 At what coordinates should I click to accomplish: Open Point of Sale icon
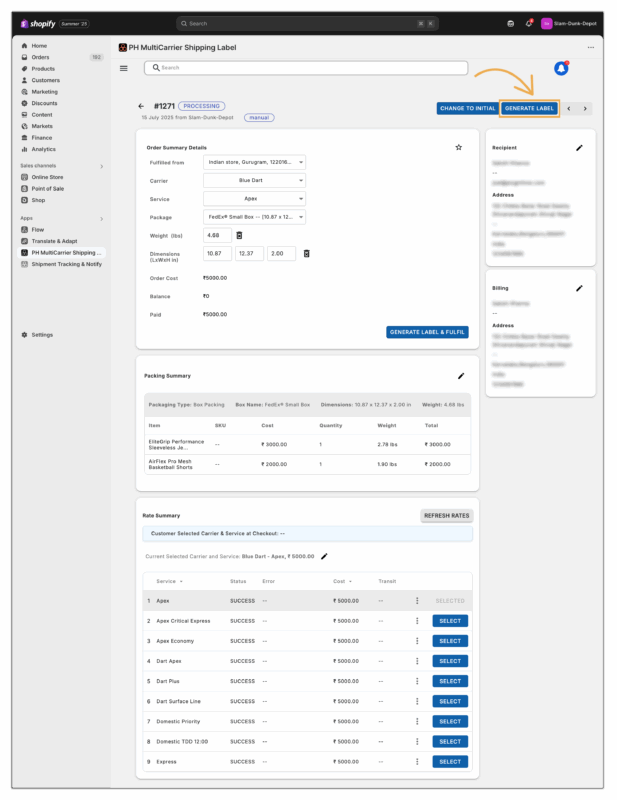[x=24, y=189]
